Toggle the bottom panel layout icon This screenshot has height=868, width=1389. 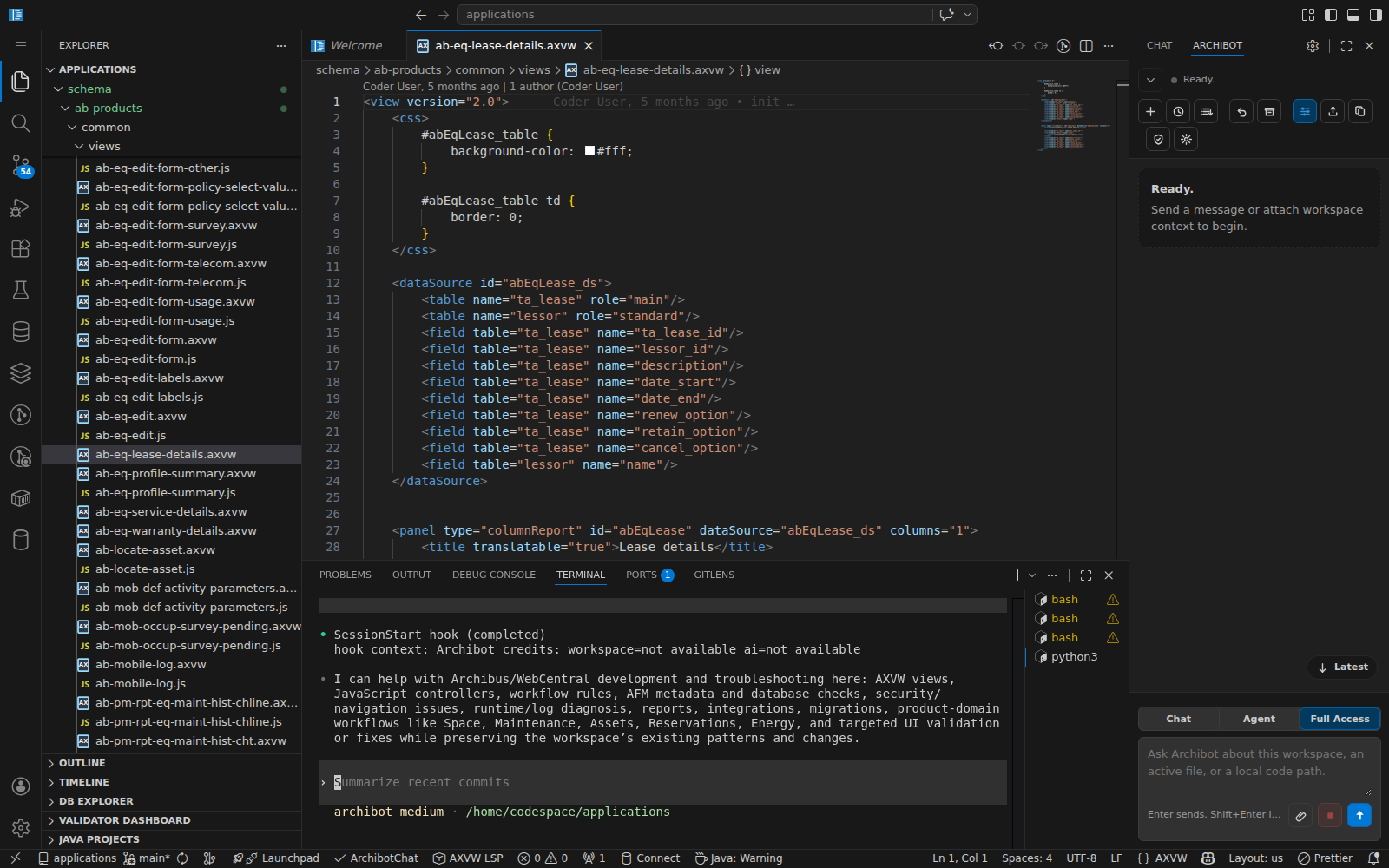click(x=1353, y=15)
